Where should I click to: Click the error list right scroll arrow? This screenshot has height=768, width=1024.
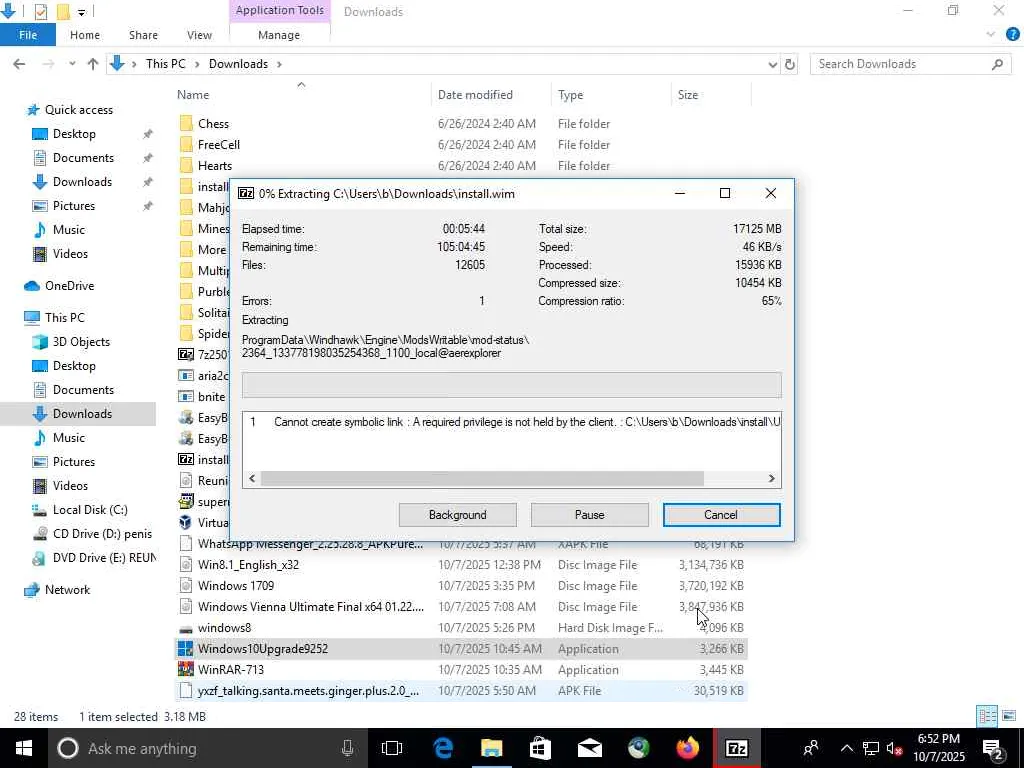(x=772, y=479)
